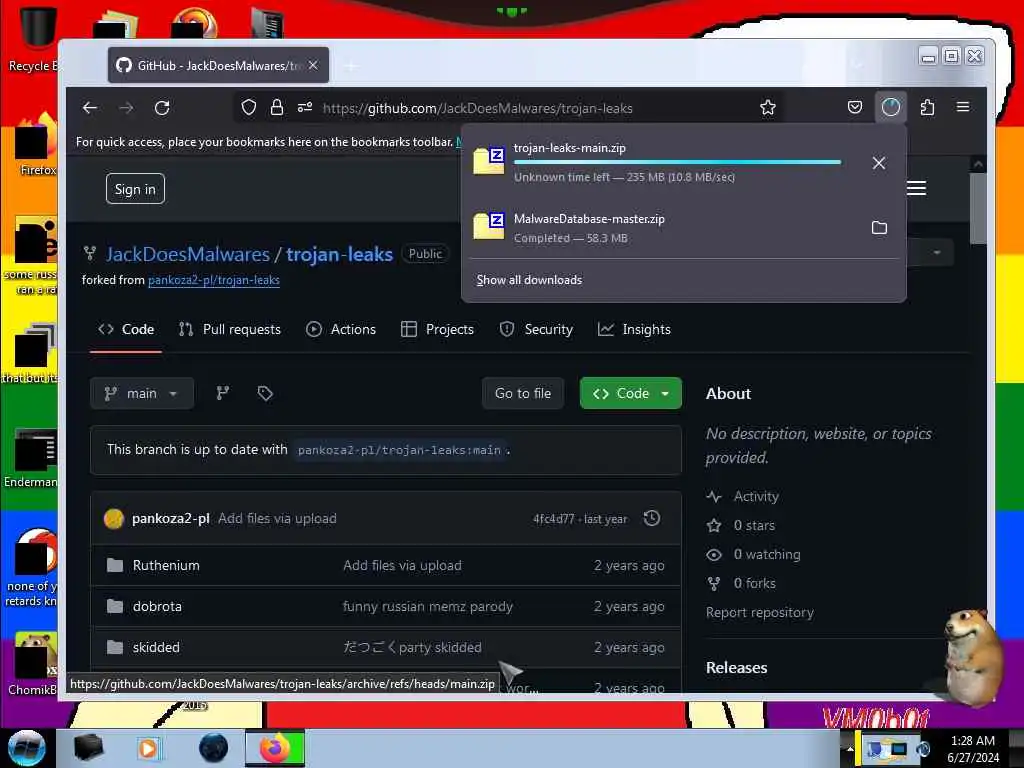Open the Pocket save icon

[x=854, y=107]
